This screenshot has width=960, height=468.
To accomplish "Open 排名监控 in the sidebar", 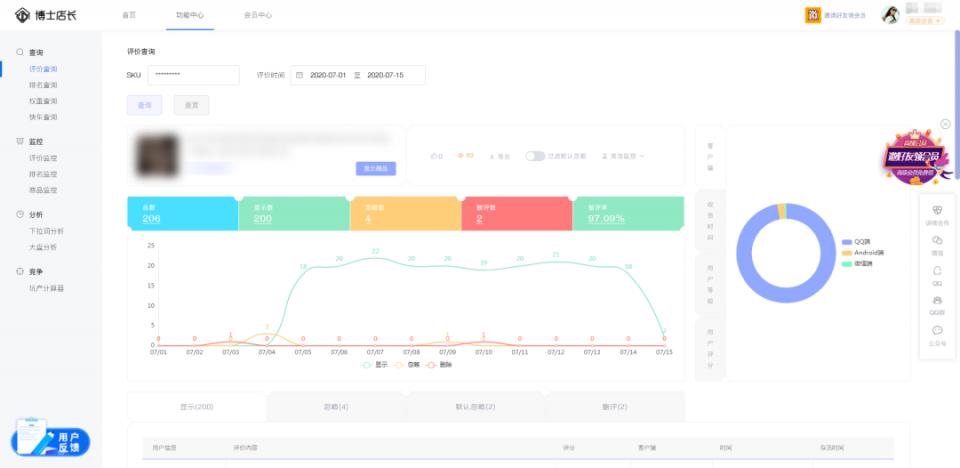I will [43, 174].
